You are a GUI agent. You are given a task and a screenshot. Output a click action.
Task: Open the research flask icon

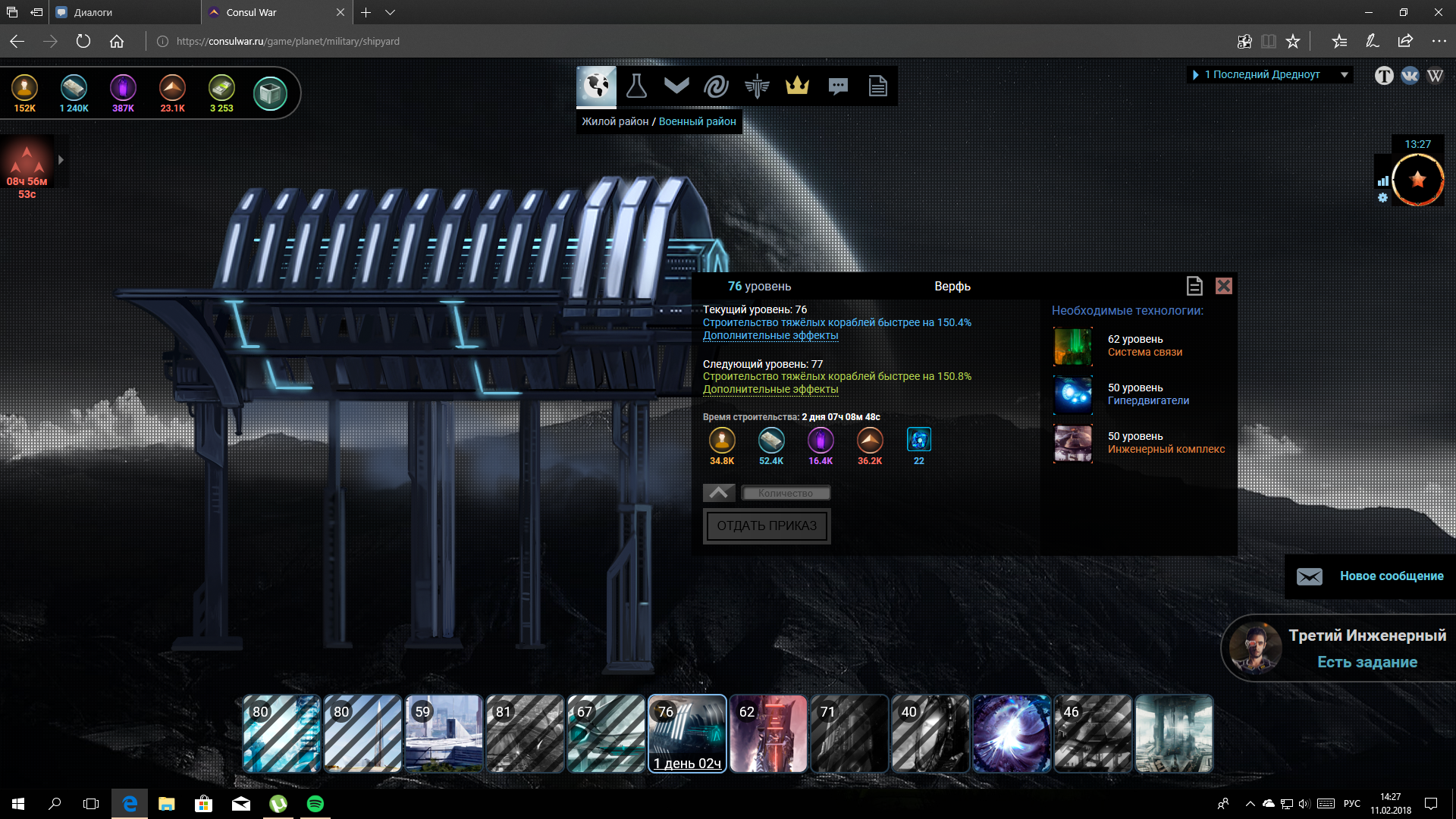636,86
